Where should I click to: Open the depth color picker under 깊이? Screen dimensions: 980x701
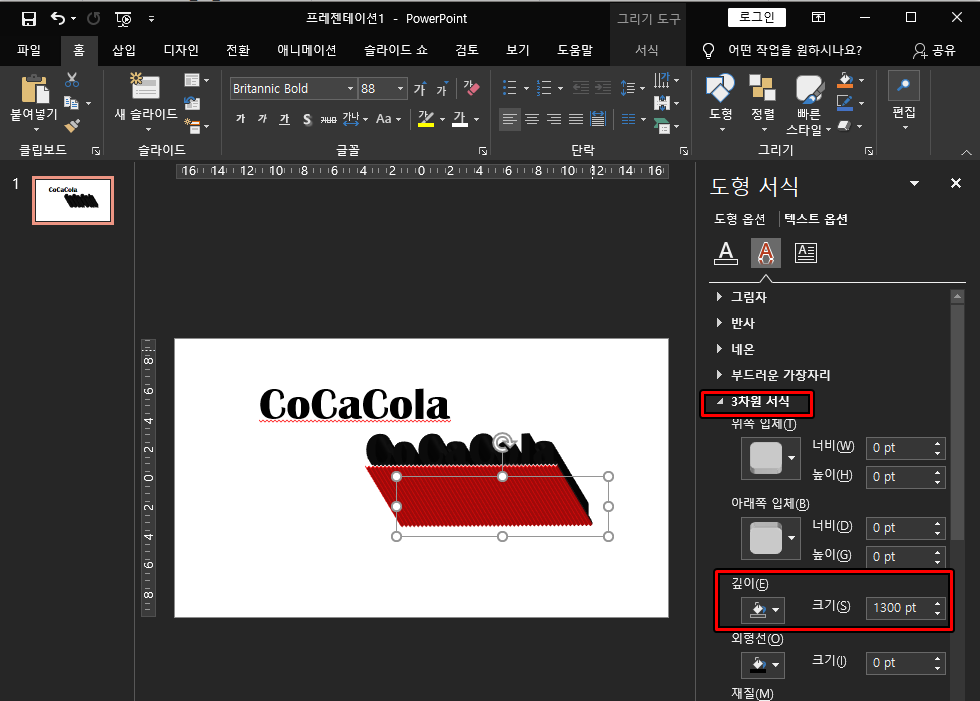click(762, 610)
